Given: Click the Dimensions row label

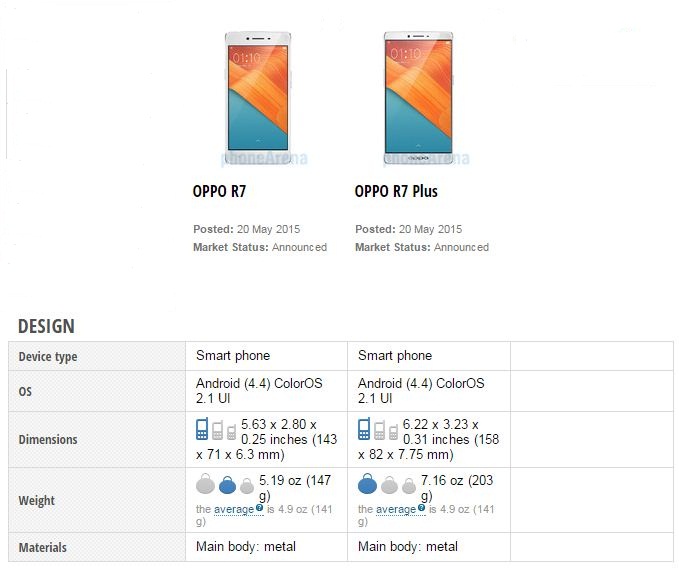Looking at the screenshot, I should [x=48, y=439].
